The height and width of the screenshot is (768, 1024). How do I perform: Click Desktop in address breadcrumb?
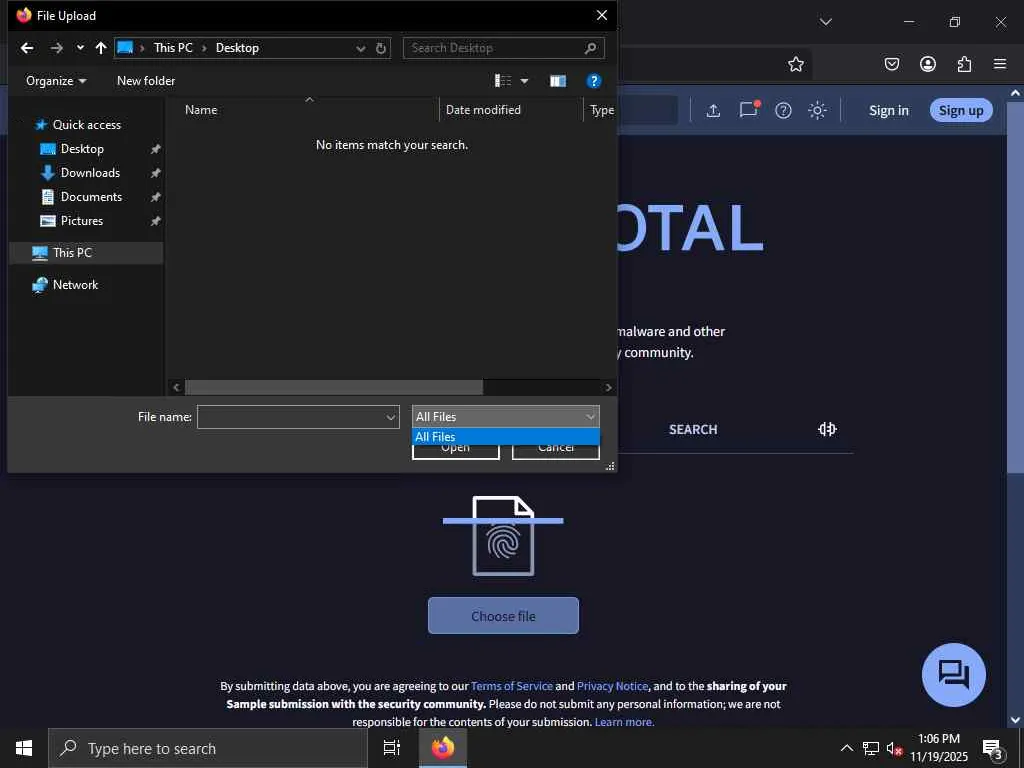(237, 48)
